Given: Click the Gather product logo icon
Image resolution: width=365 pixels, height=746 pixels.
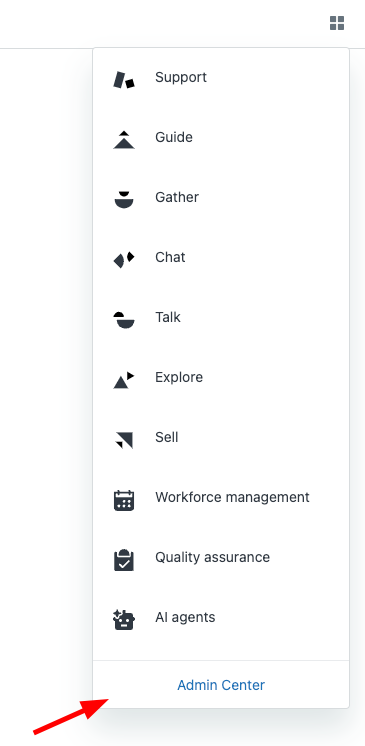Looking at the screenshot, I should [x=124, y=199].
